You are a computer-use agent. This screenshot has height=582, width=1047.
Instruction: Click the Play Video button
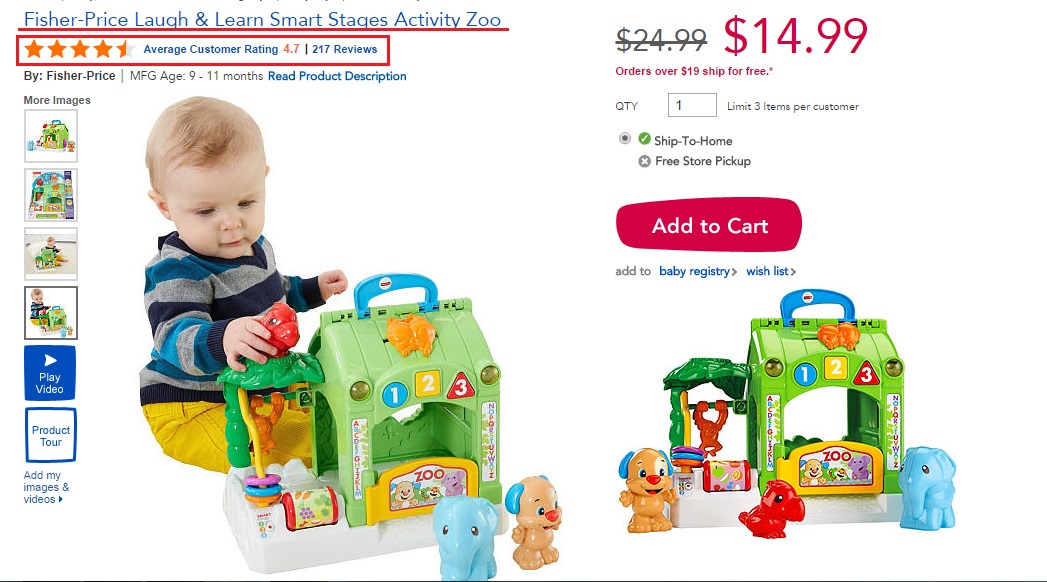(50, 373)
